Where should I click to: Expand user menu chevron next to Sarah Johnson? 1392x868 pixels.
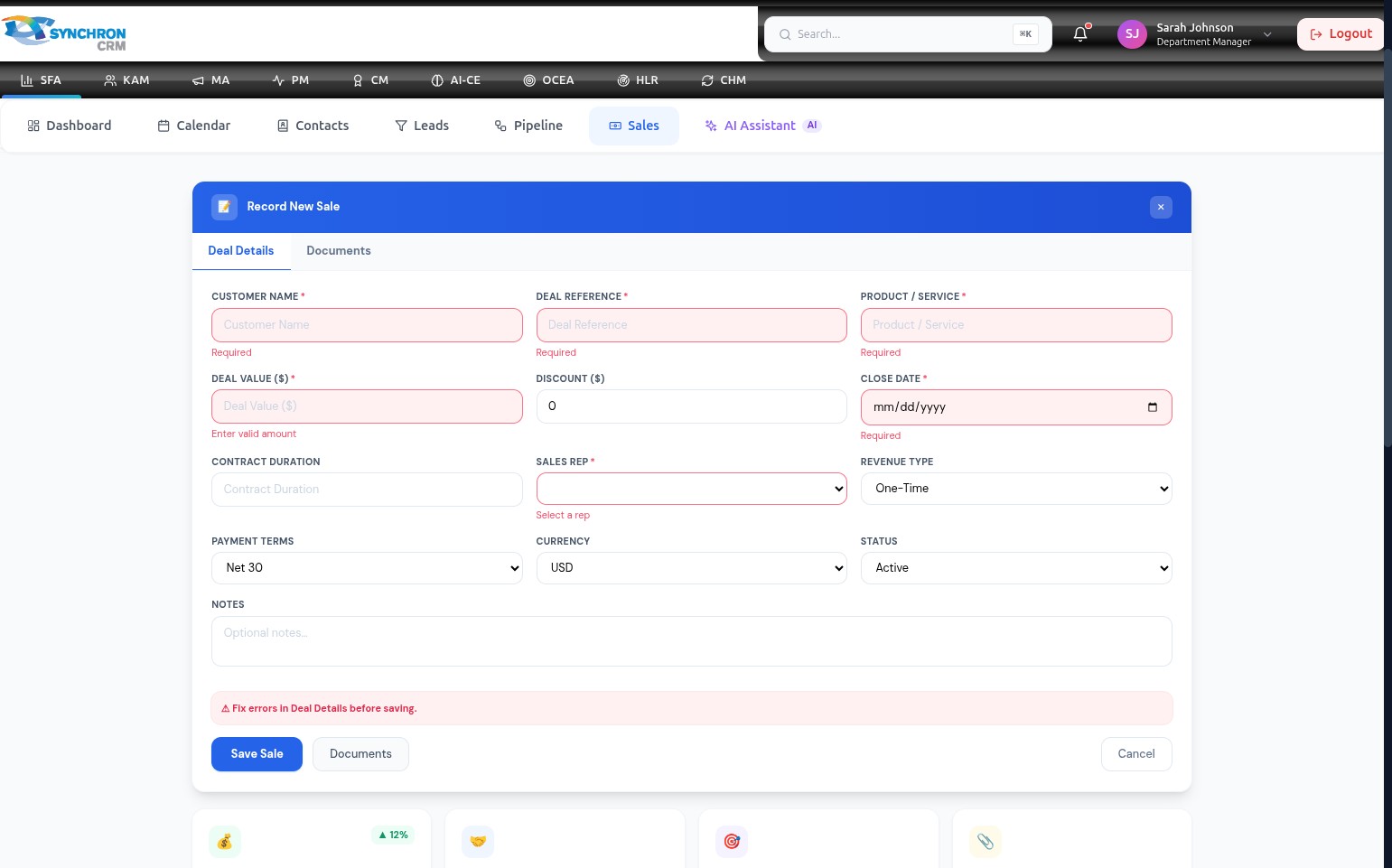1267,34
